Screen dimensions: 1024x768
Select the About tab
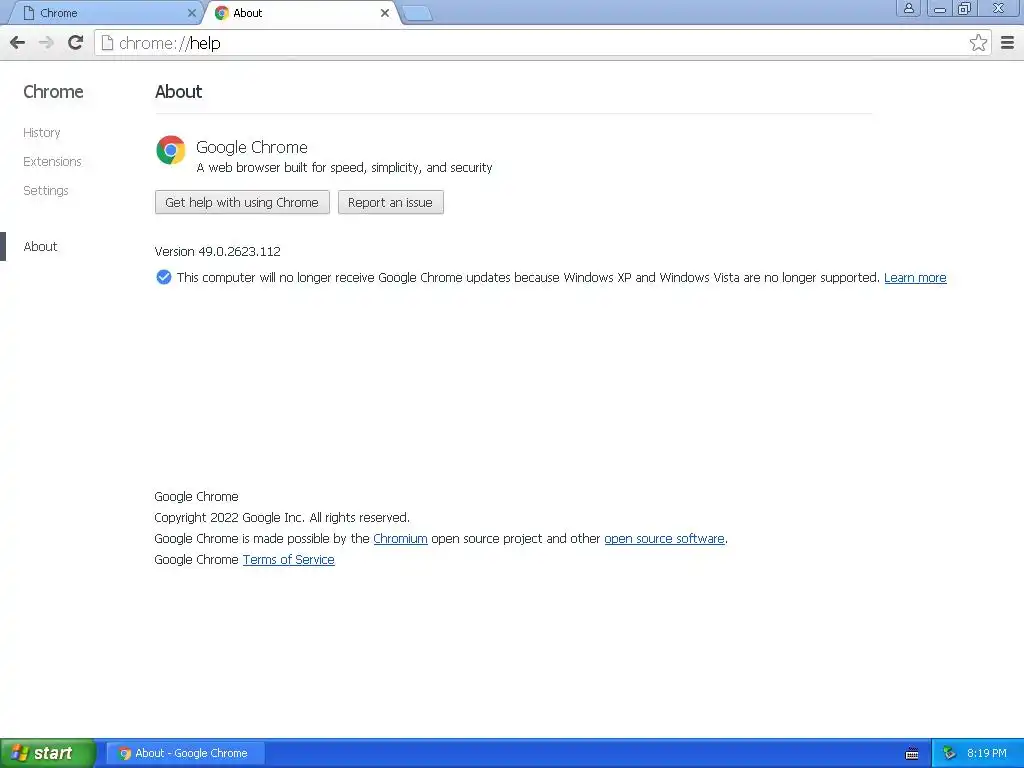pos(300,13)
